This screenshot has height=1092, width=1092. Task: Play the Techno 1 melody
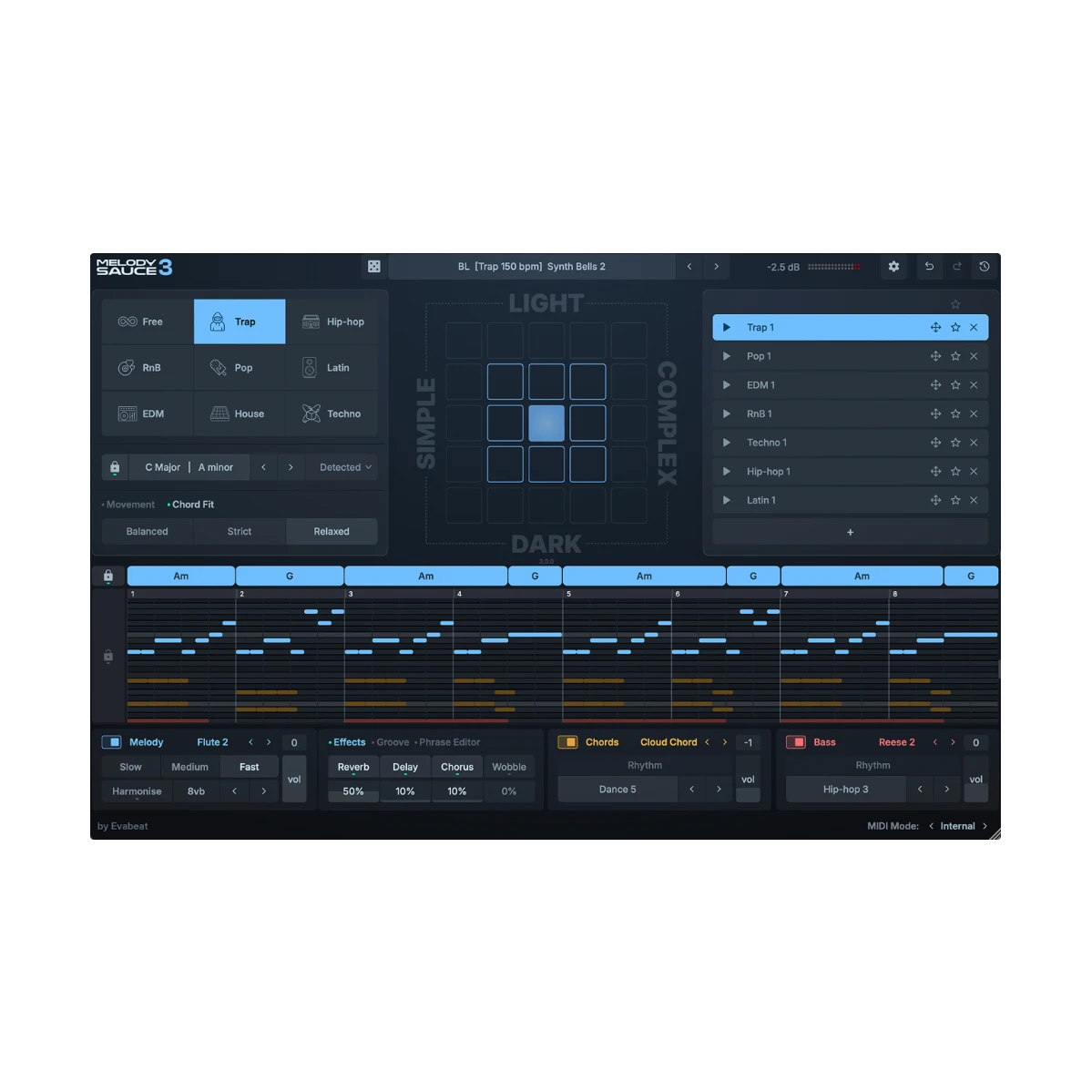[726, 443]
